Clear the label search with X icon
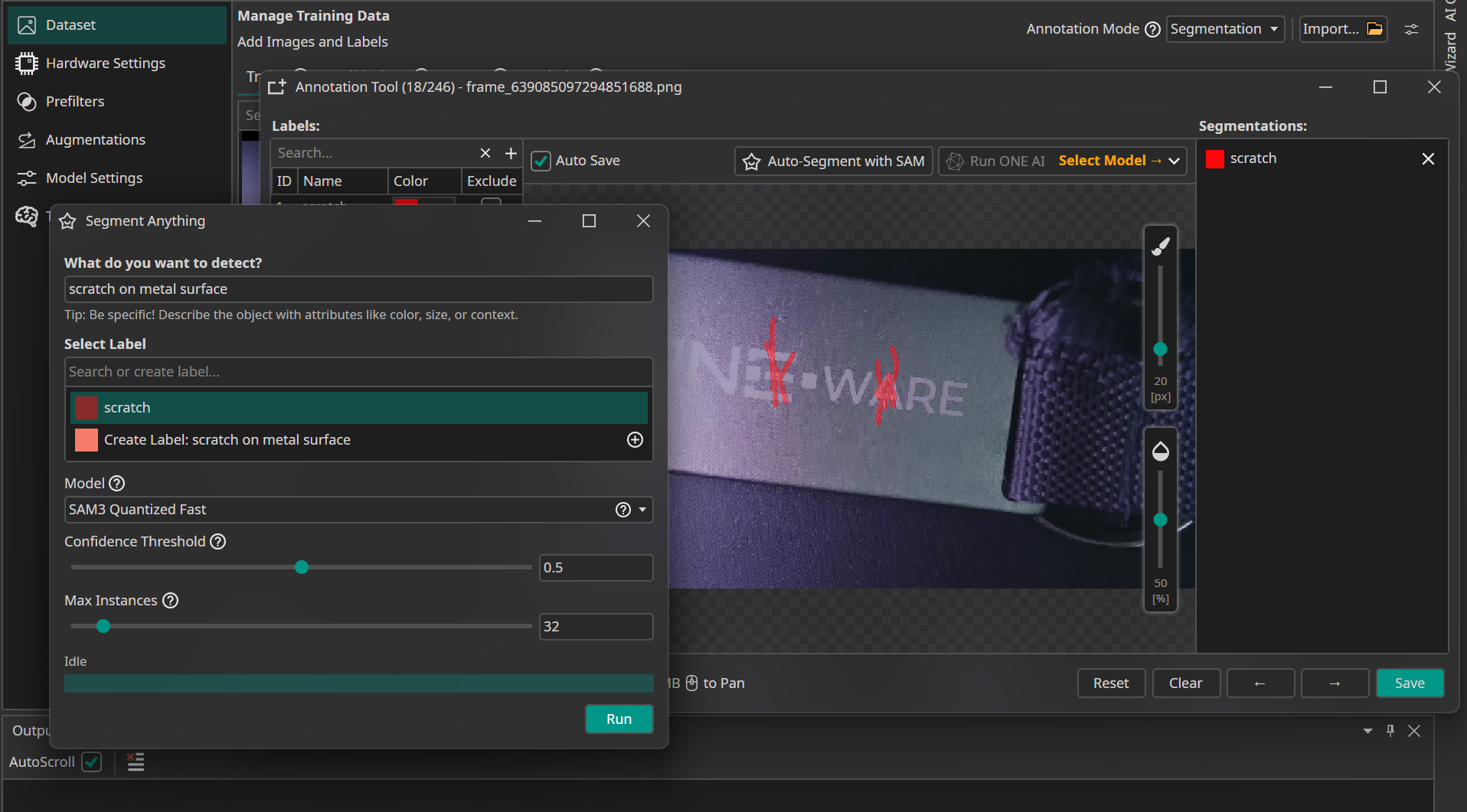Screen dimensions: 1467x812 pyautogui.click(x=485, y=153)
